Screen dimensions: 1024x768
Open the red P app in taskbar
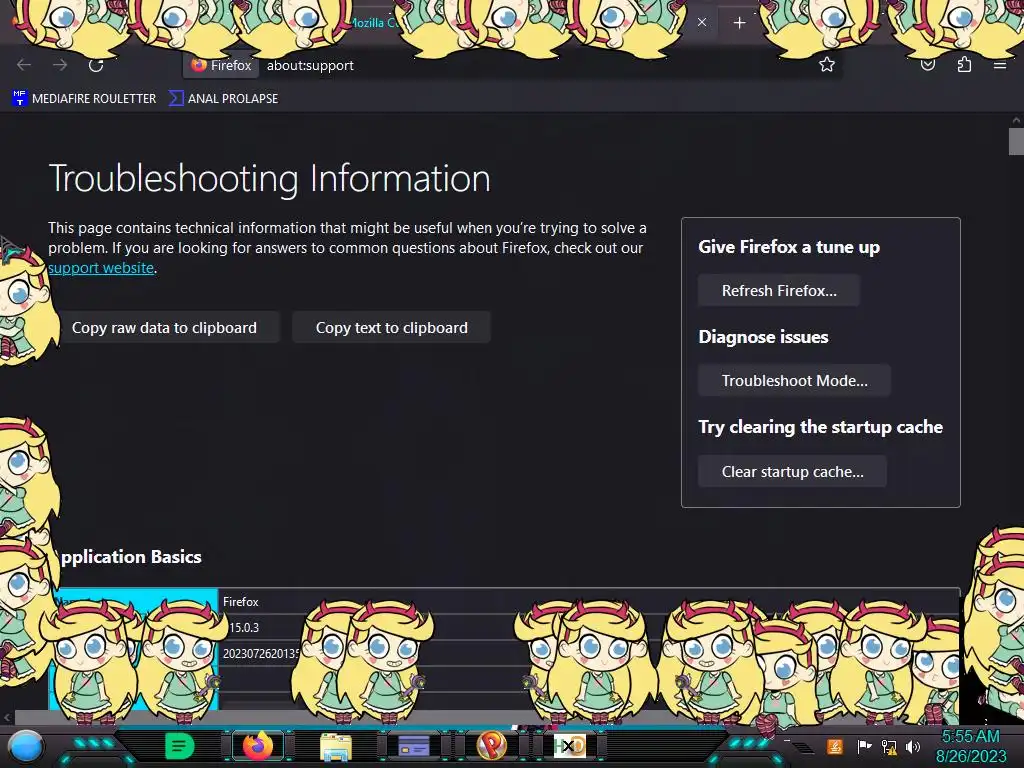492,745
